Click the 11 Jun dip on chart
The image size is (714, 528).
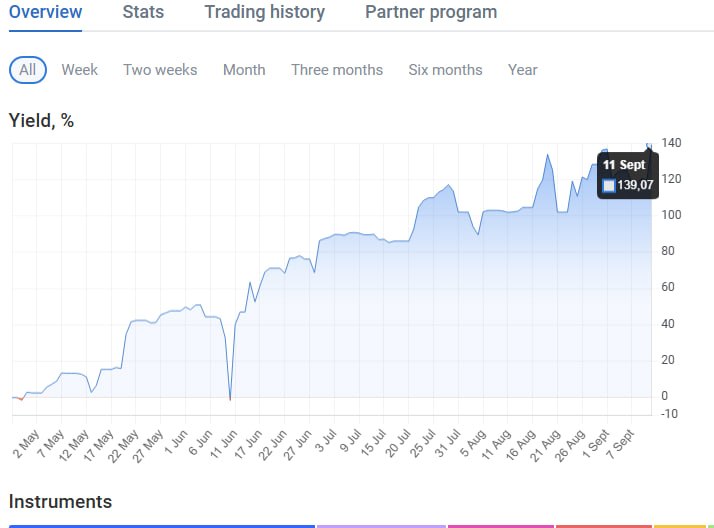tap(230, 399)
